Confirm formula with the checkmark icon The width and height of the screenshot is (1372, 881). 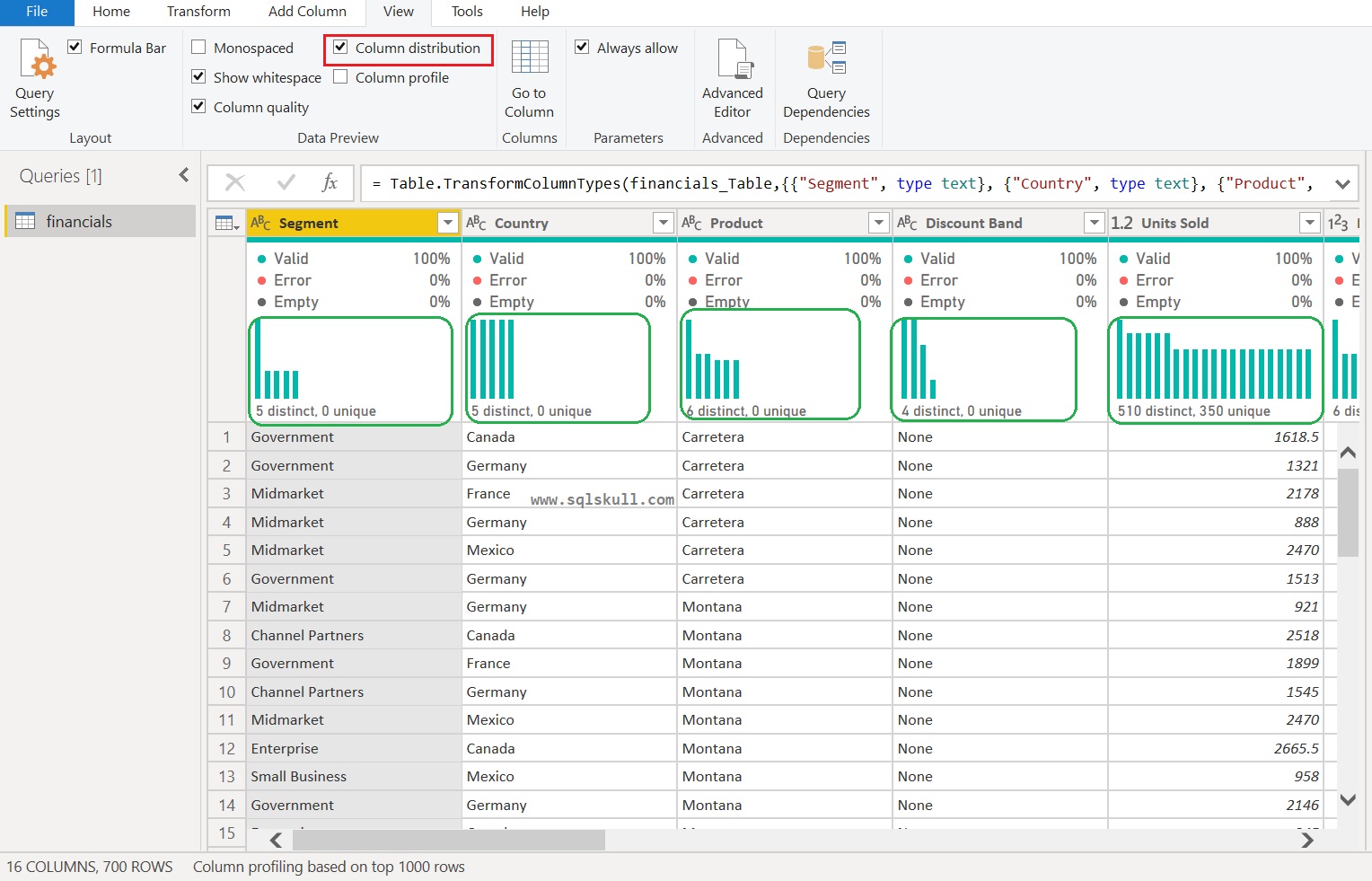pos(286,183)
